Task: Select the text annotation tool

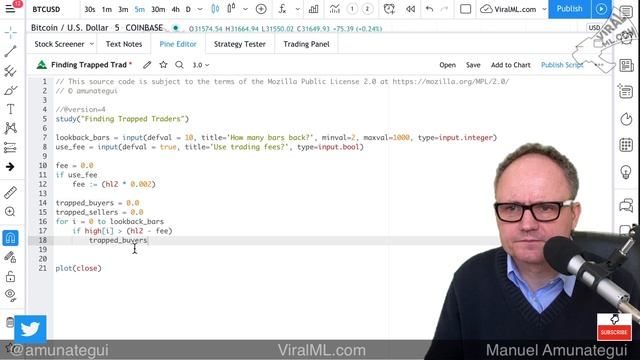Action: pyautogui.click(x=10, y=109)
